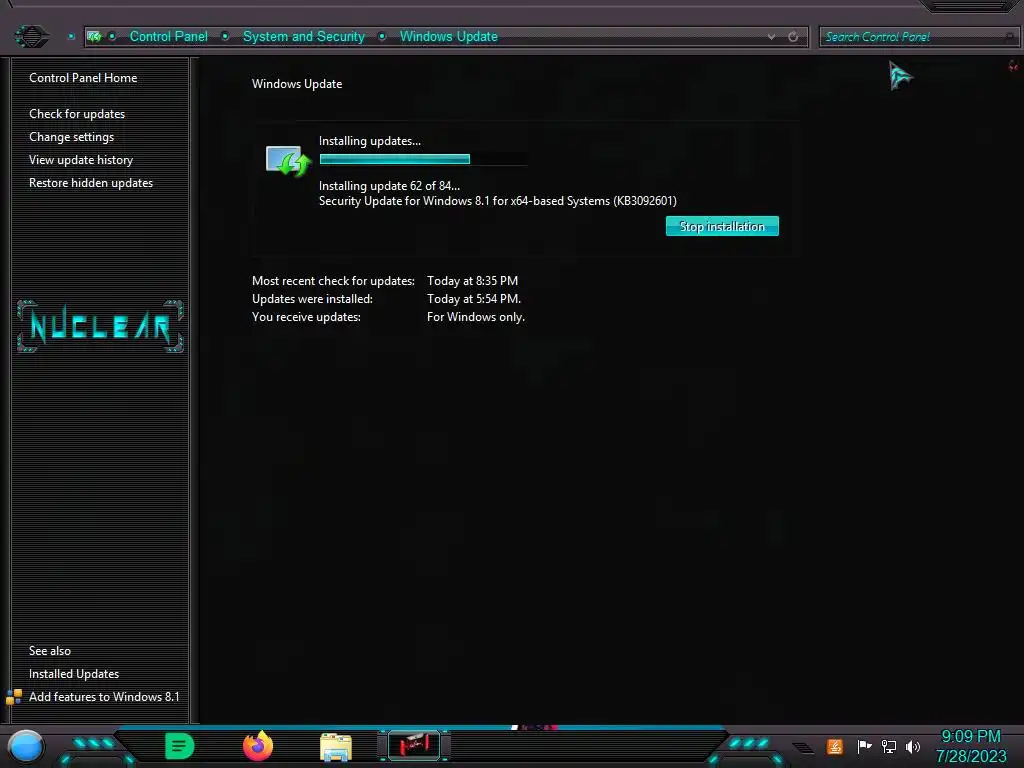Open Change settings link
Viewport: 1024px width, 768px height.
(x=71, y=136)
